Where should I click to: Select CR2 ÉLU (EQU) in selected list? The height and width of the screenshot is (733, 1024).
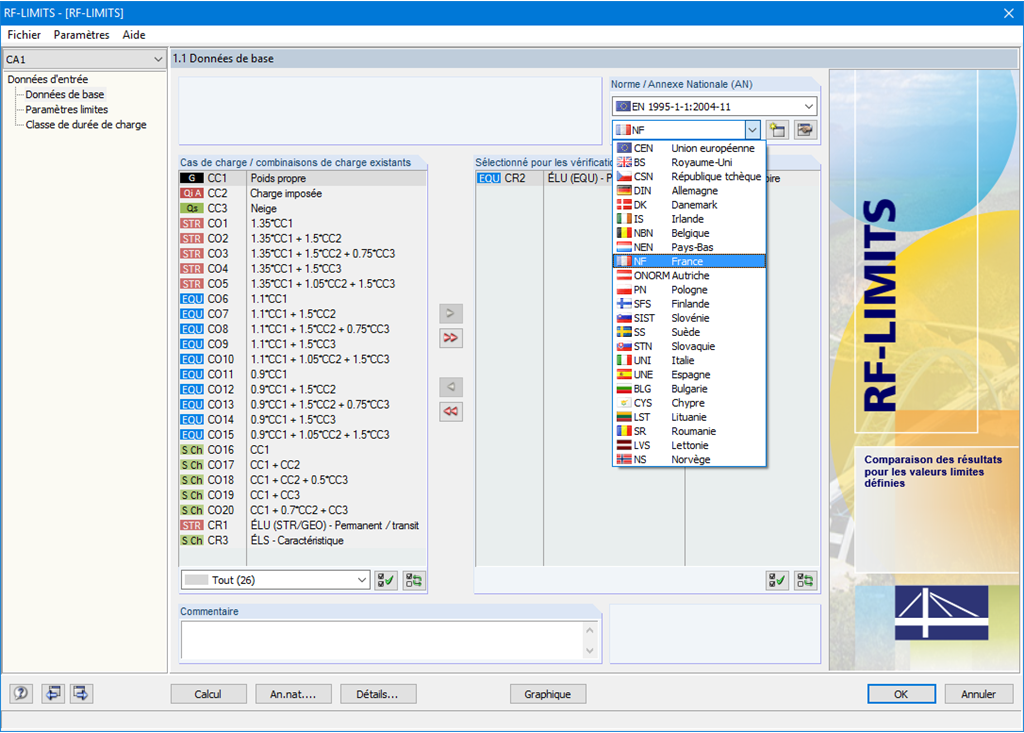545,178
